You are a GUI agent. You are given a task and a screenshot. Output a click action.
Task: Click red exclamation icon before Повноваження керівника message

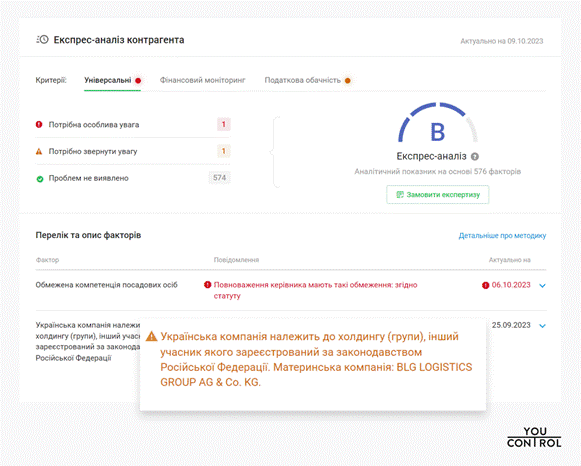coord(208,284)
